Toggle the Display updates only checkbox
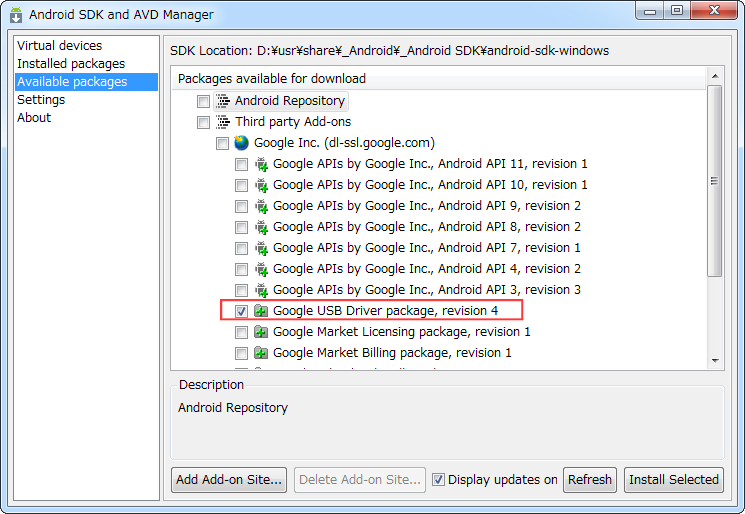Viewport: 745px width, 514px height. pyautogui.click(x=439, y=480)
